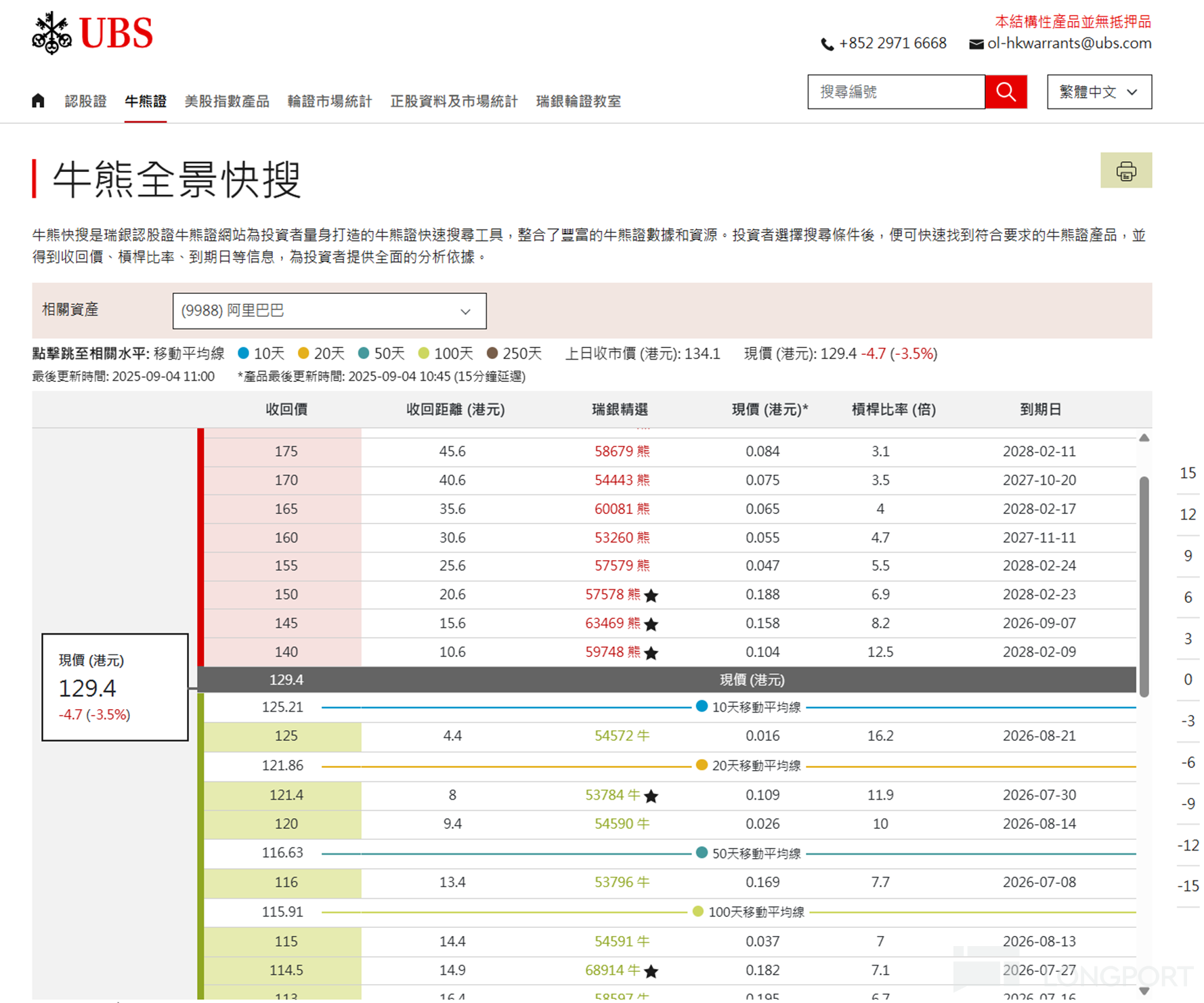Viewport: 1204px width, 1003px height.
Task: Click scale value 15 on right axis
Action: tap(1188, 473)
